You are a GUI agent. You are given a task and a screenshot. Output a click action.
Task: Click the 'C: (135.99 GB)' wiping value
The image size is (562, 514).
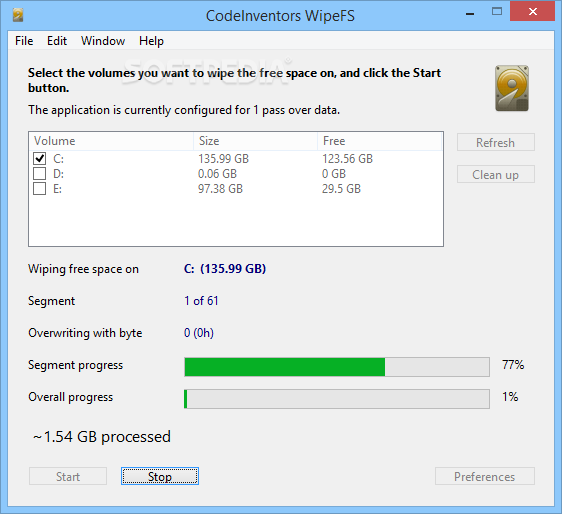[225, 268]
